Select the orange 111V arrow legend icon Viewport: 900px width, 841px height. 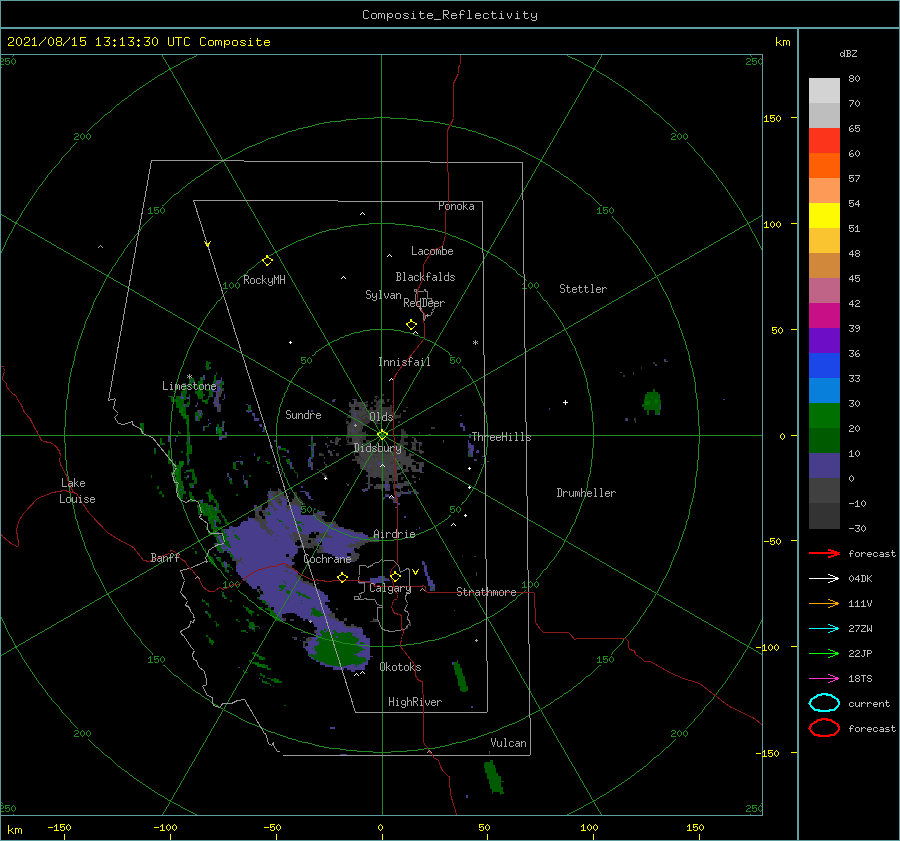pos(824,603)
